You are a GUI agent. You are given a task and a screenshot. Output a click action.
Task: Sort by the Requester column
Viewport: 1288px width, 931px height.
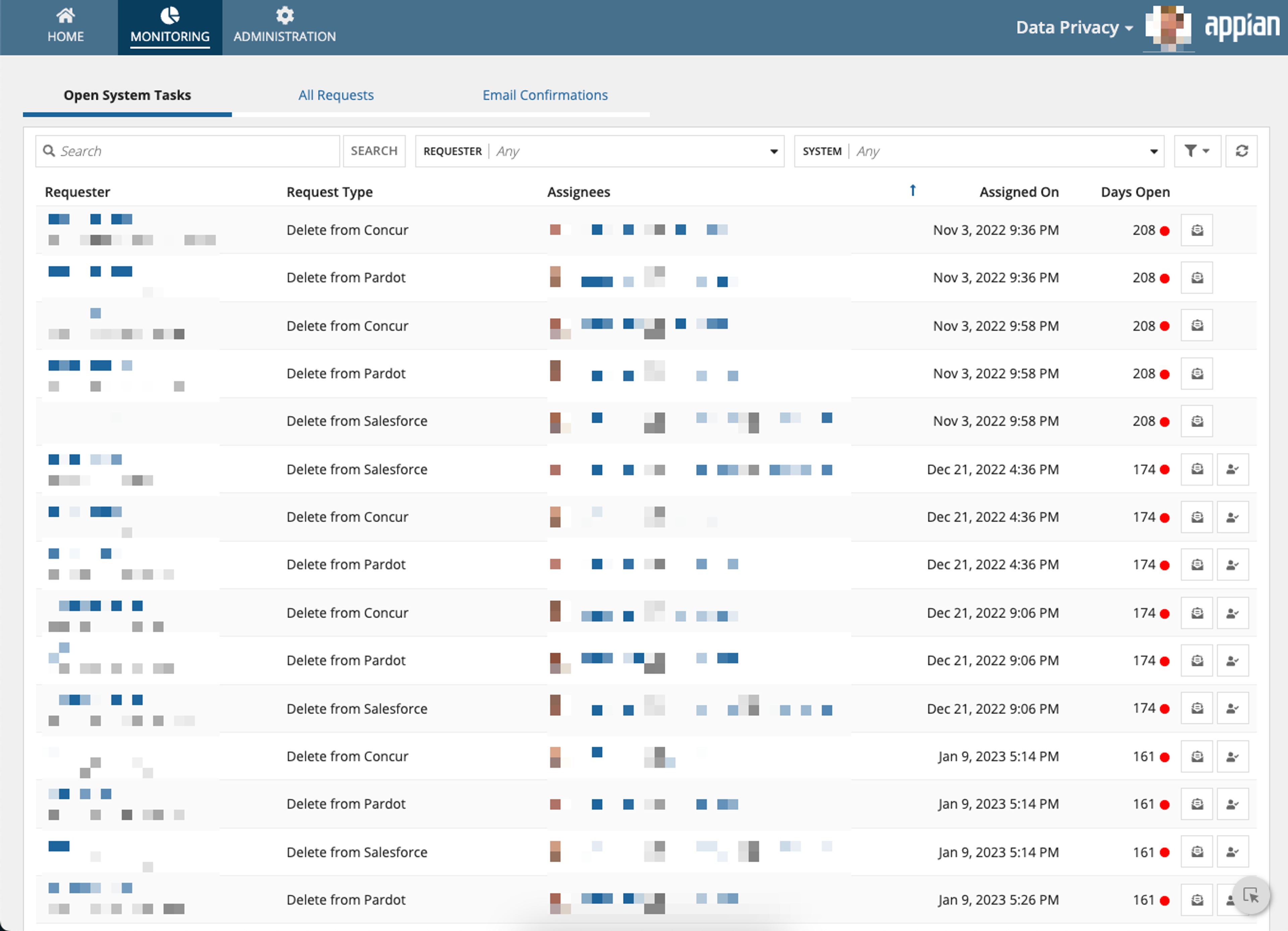78,192
